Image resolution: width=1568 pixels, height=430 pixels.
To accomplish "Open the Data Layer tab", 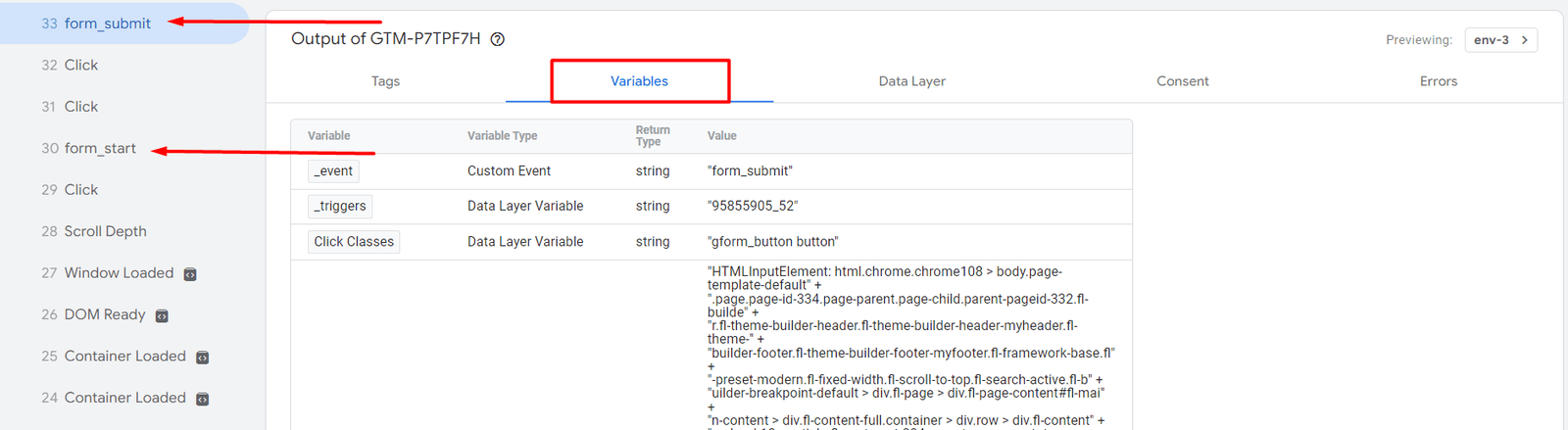I will [911, 81].
